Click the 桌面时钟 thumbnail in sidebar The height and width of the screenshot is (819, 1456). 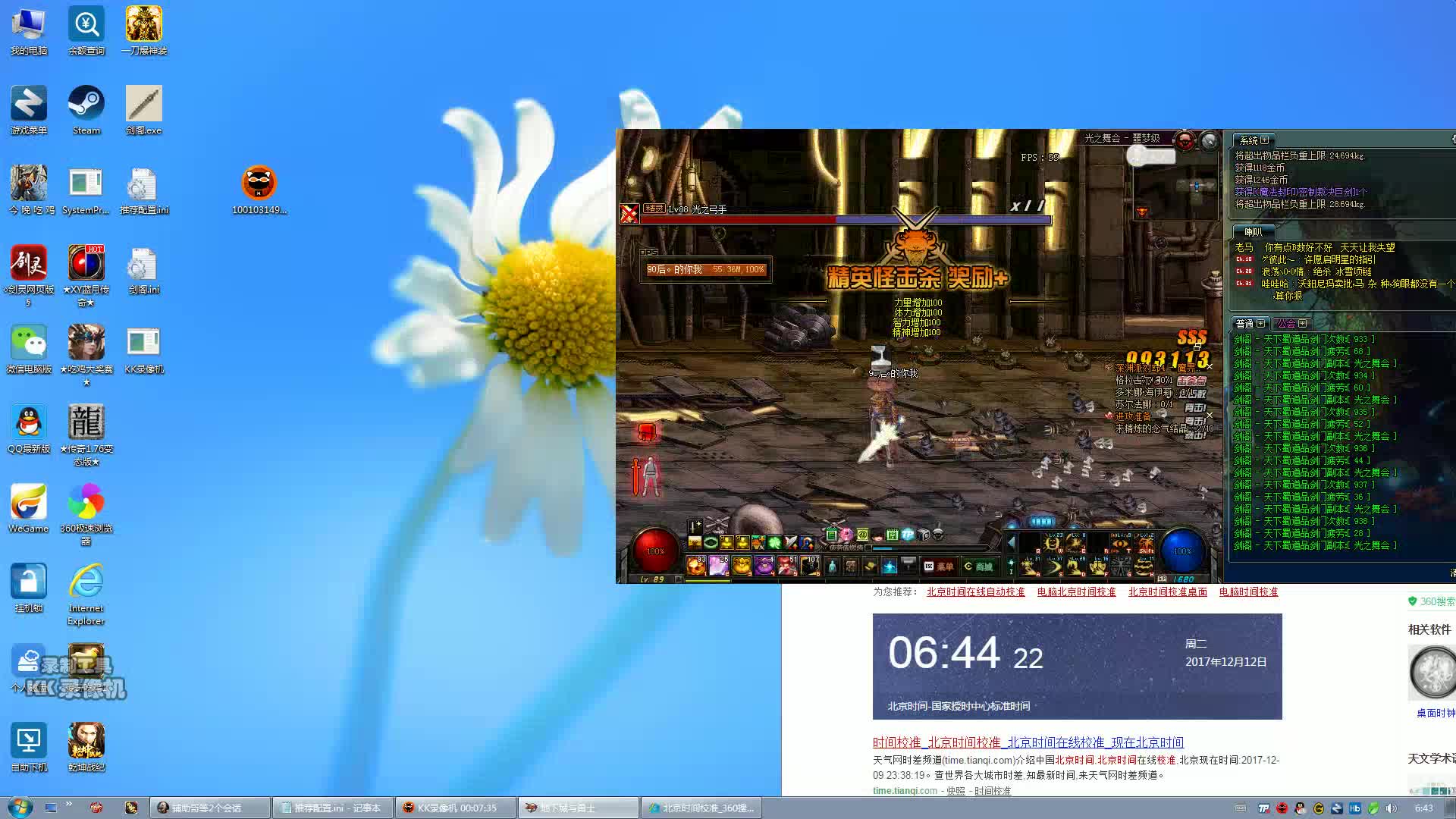coord(1432,673)
